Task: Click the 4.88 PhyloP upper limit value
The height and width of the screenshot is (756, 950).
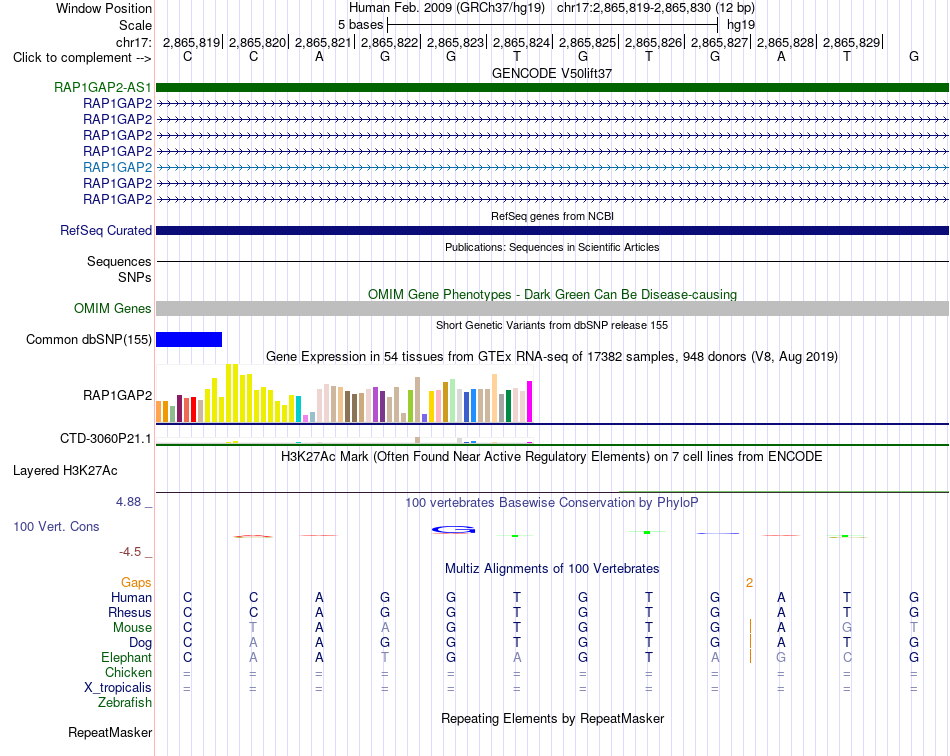Action: (128, 502)
